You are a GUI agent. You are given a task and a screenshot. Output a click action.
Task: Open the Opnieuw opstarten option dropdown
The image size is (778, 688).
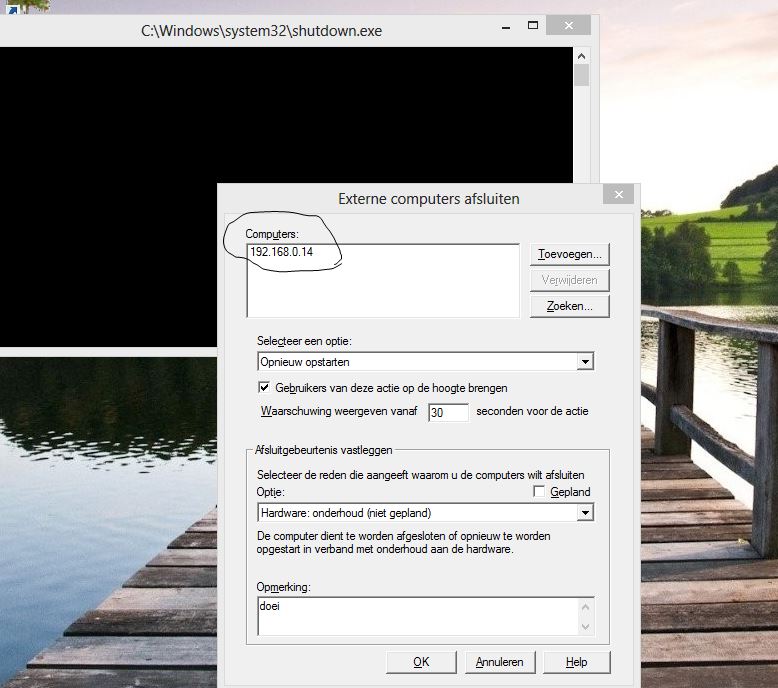click(x=585, y=362)
